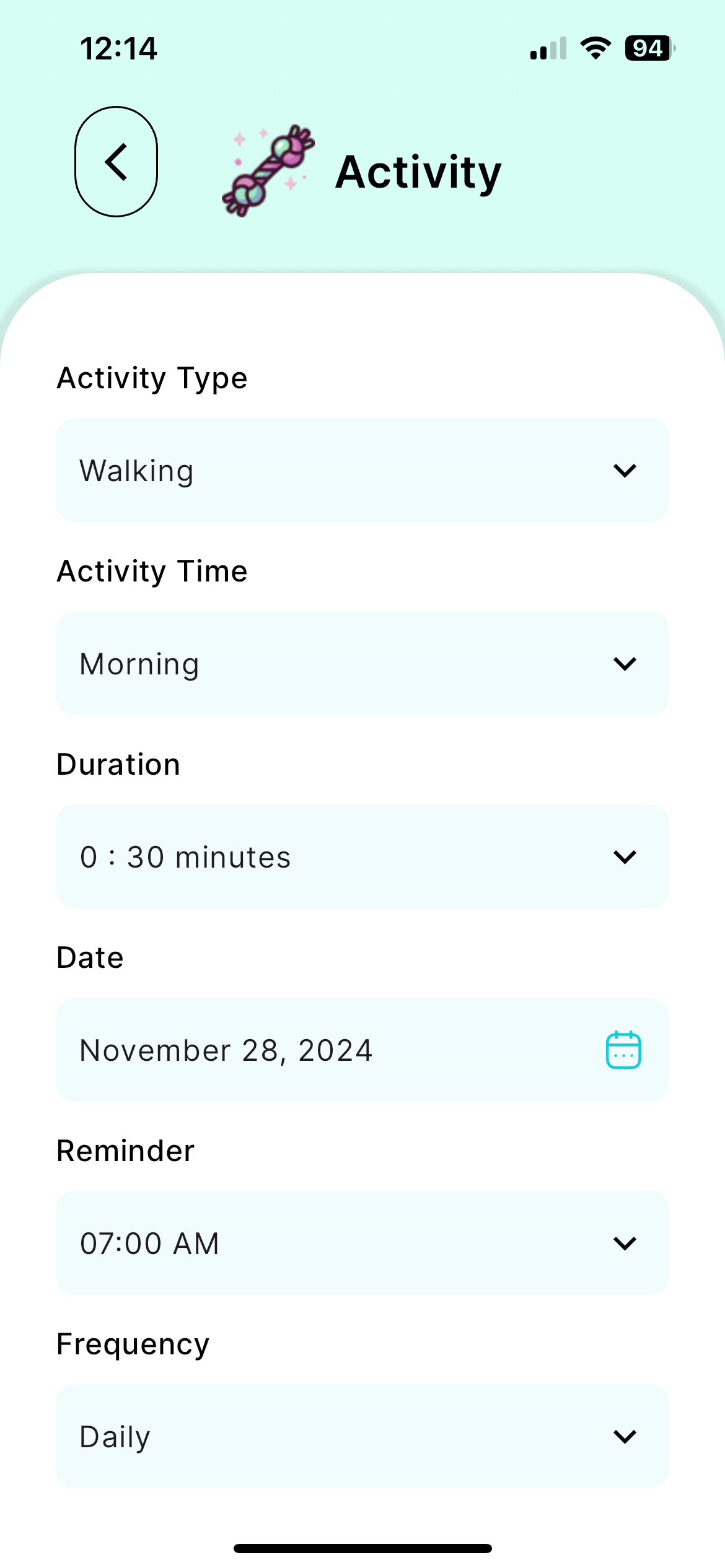Open the calendar icon in Date field

[623, 1050]
